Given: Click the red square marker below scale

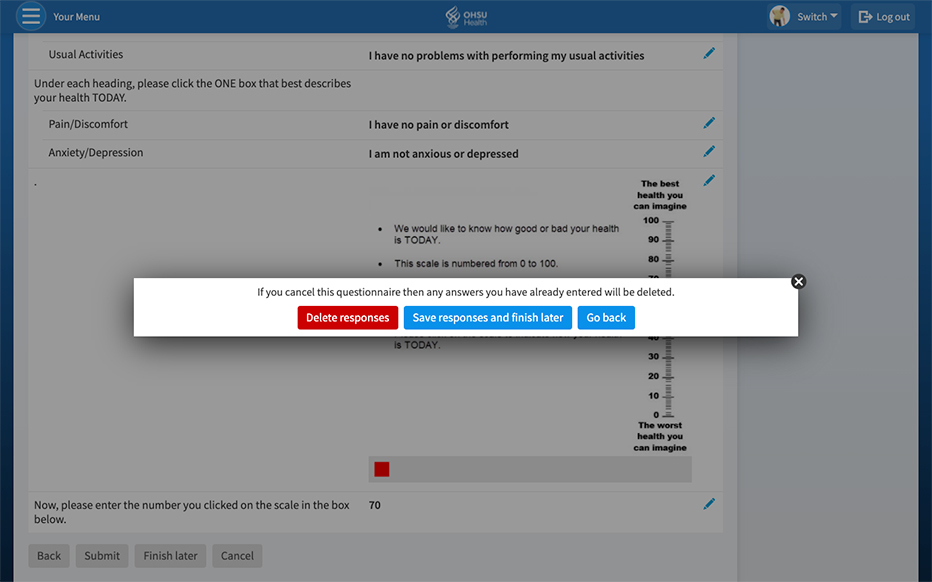Looking at the screenshot, I should point(382,469).
